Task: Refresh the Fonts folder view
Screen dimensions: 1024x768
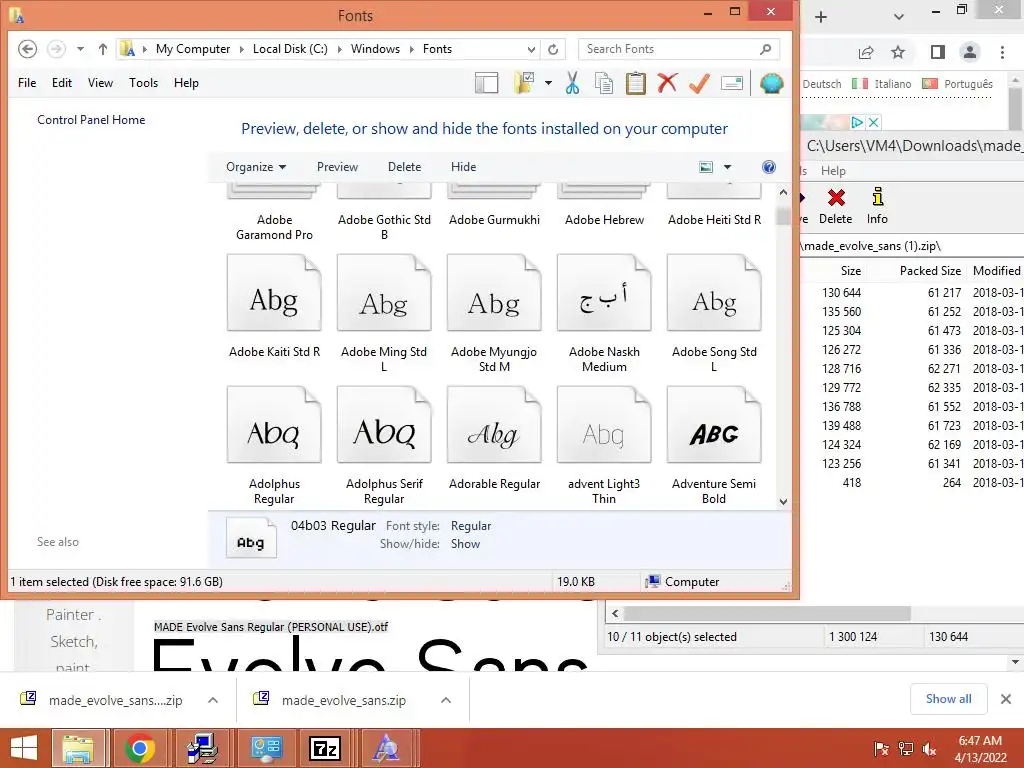Action: click(x=553, y=49)
